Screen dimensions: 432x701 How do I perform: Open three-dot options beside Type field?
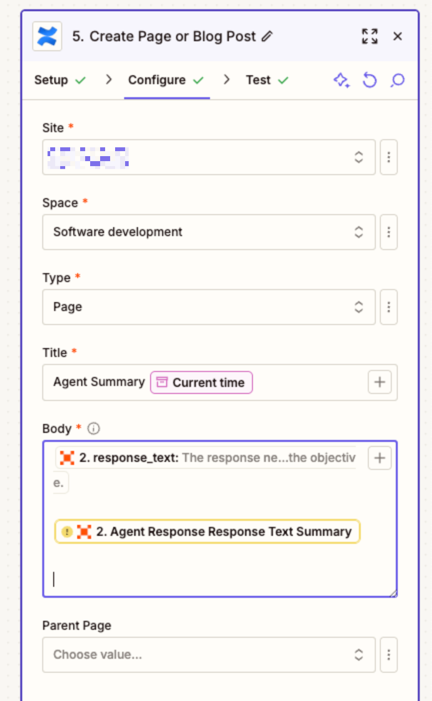[389, 307]
